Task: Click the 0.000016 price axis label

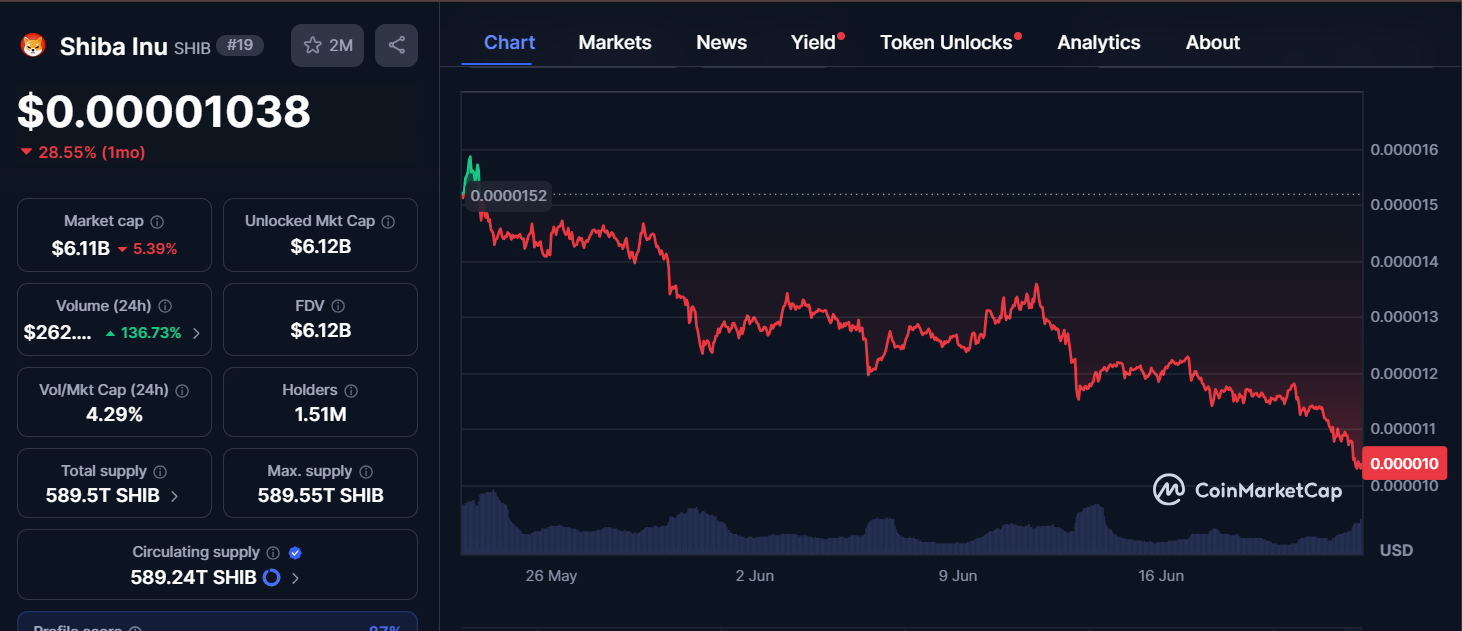Action: point(1404,150)
